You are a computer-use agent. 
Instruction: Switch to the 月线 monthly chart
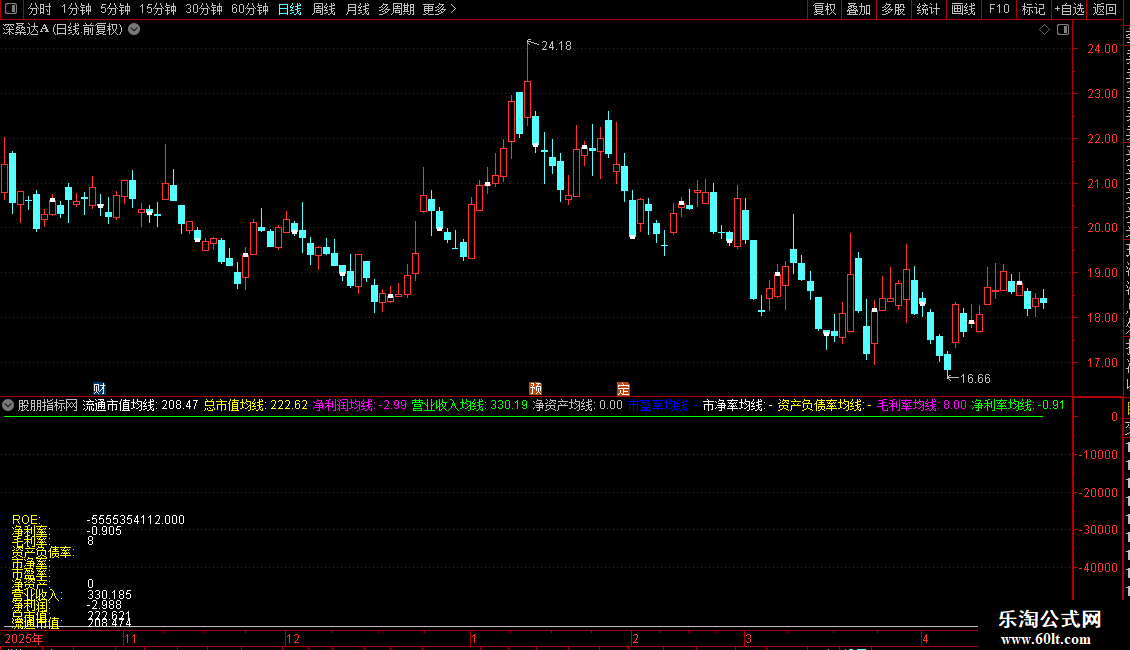(357, 9)
